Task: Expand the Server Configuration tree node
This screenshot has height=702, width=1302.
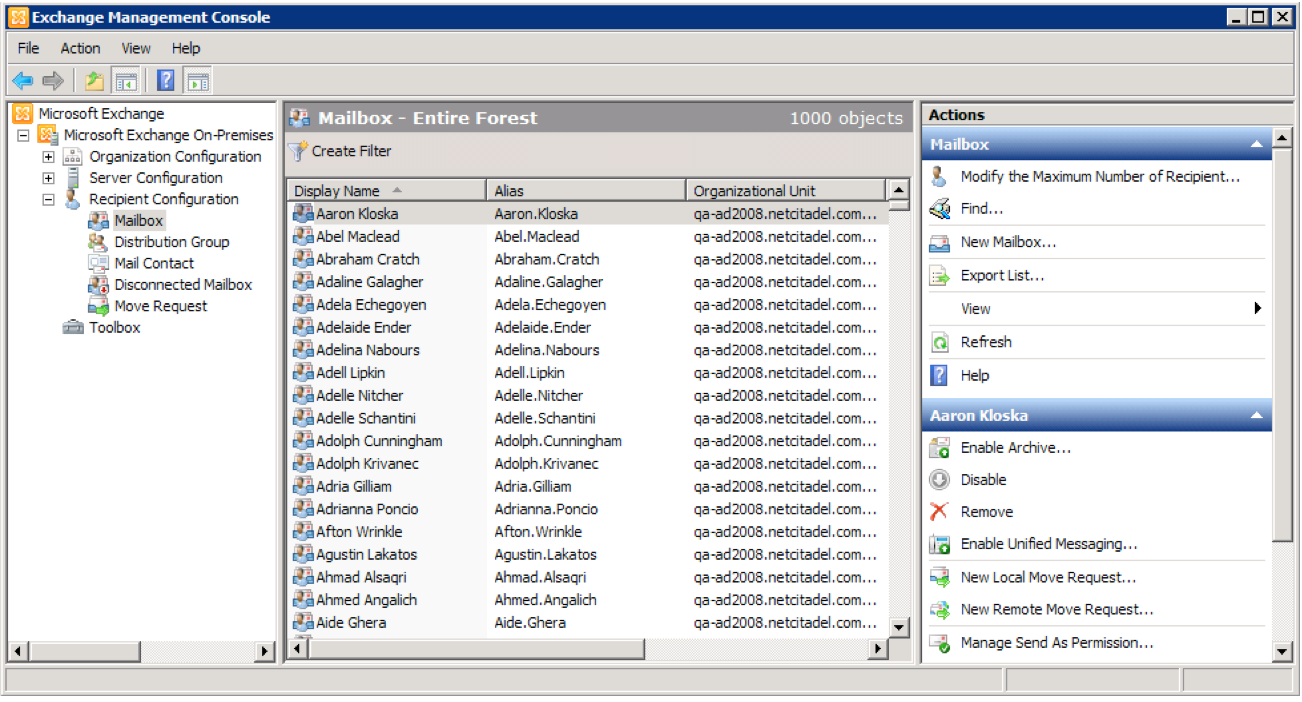Action: (48, 178)
